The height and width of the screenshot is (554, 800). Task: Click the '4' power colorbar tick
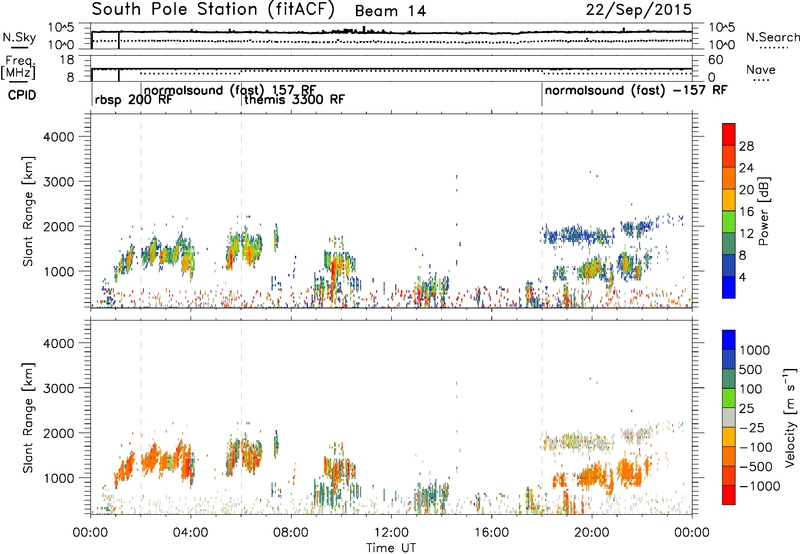coord(743,278)
